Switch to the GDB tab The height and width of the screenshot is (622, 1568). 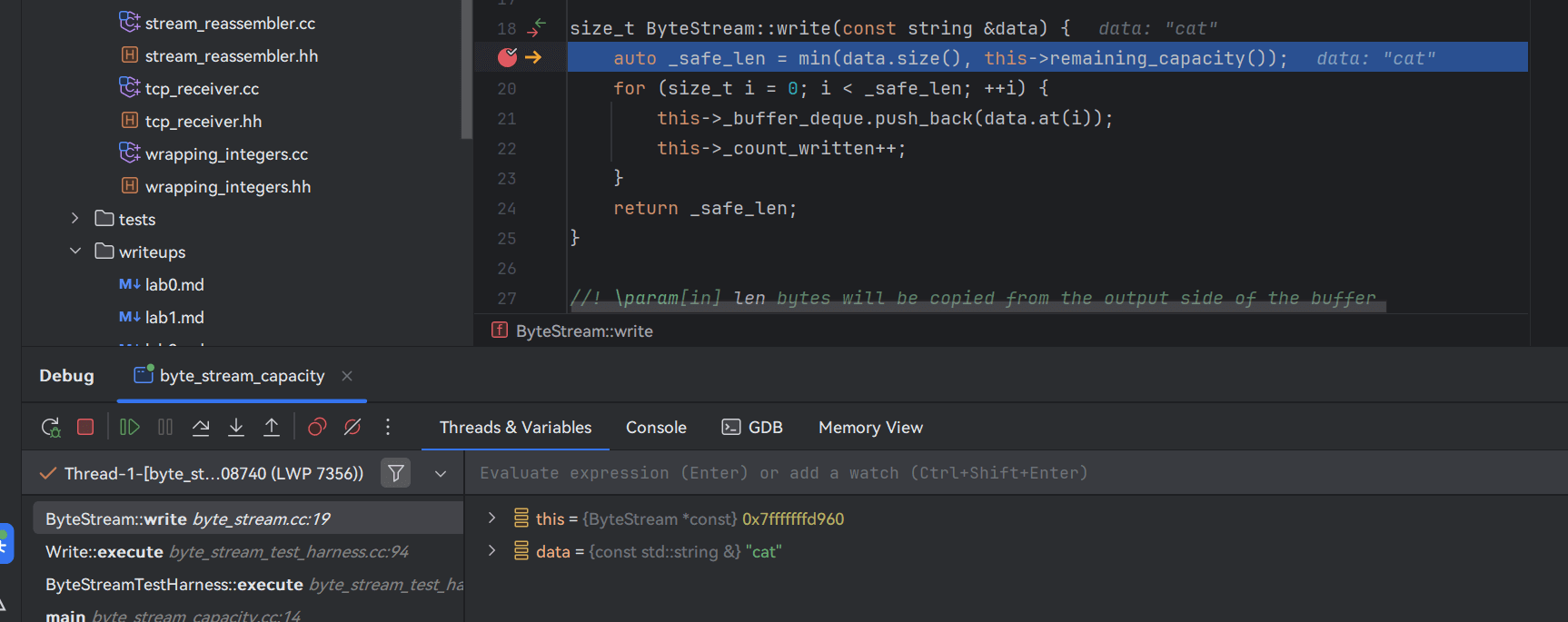[x=752, y=428]
